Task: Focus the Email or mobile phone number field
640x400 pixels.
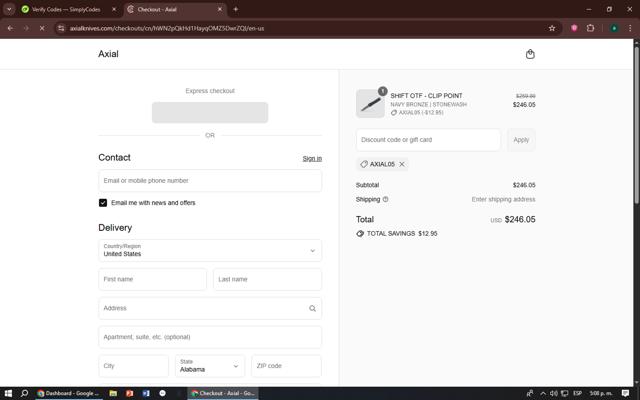Action: pos(210,181)
